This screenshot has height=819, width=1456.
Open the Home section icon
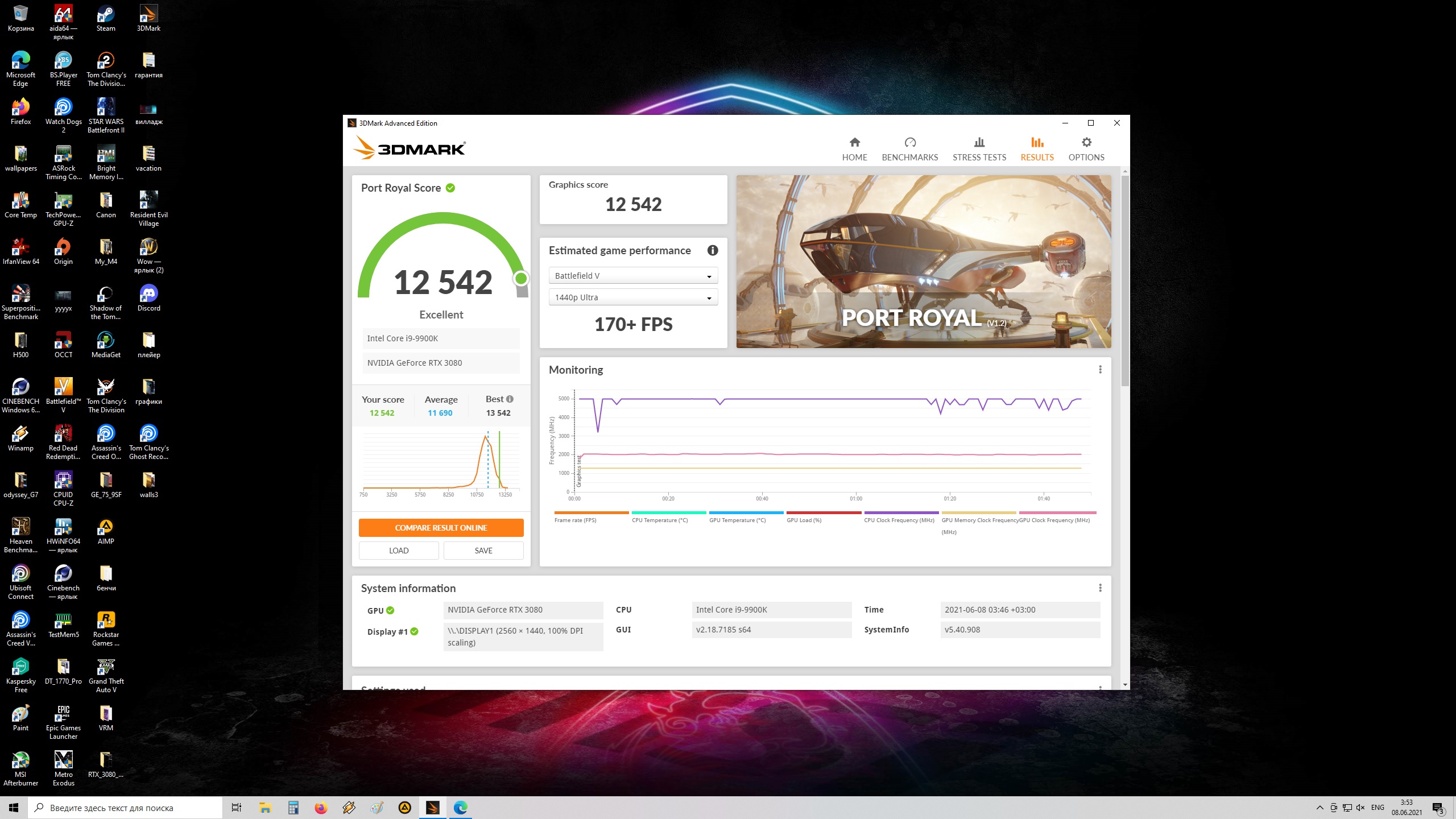point(854,143)
